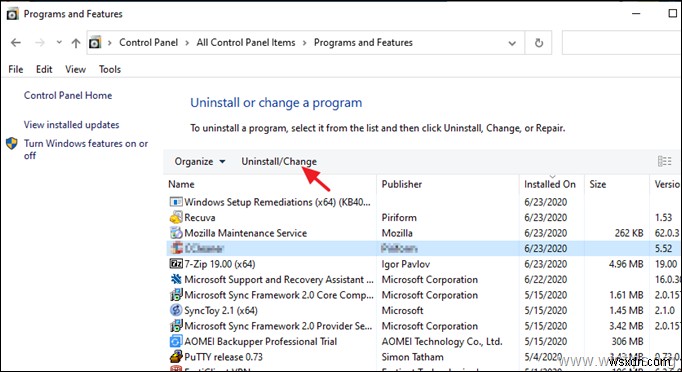
Task: Open the Edit menu
Action: coord(44,69)
